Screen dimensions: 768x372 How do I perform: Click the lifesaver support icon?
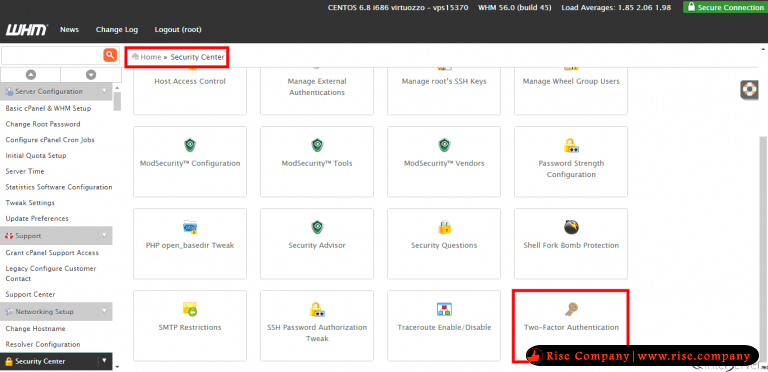(x=749, y=90)
